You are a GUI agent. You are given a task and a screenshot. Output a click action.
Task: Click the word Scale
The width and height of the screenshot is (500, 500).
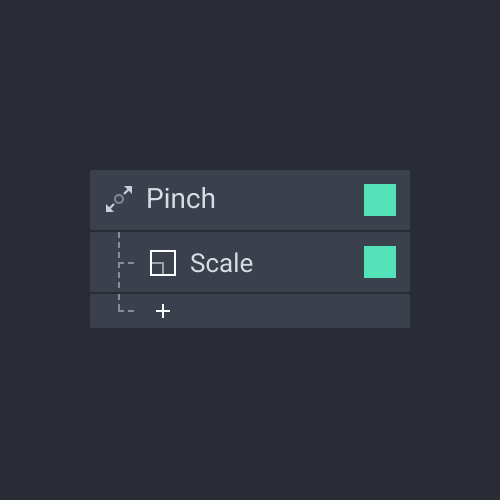click(x=221, y=263)
